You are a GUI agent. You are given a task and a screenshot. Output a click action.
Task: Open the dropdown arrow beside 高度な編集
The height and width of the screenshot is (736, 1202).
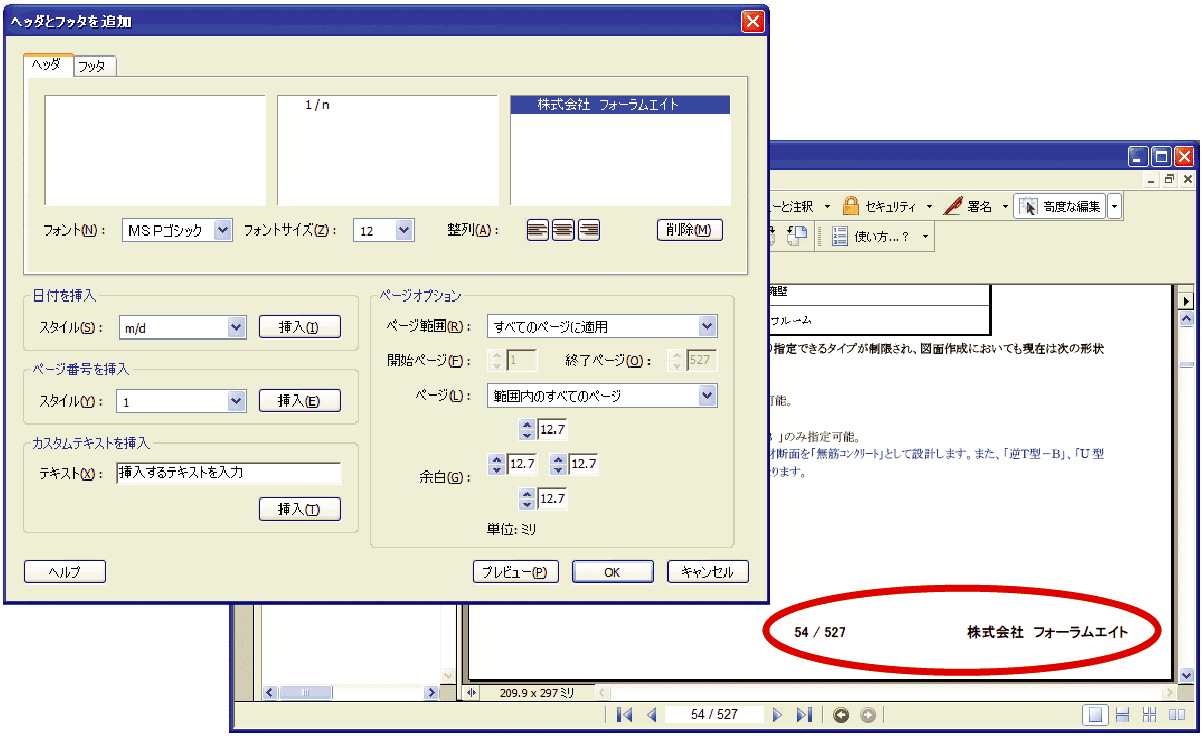(x=1114, y=207)
